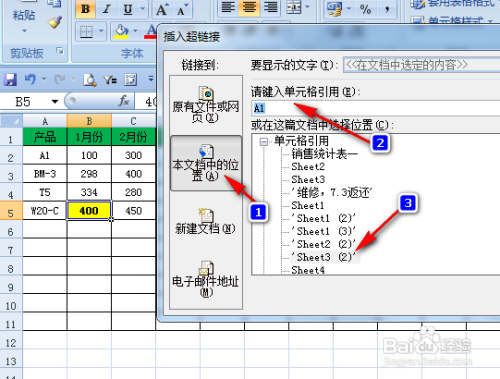Click the accounting number format icon
Image resolution: width=500 pixels, height=379 pixels.
tap(335, 9)
